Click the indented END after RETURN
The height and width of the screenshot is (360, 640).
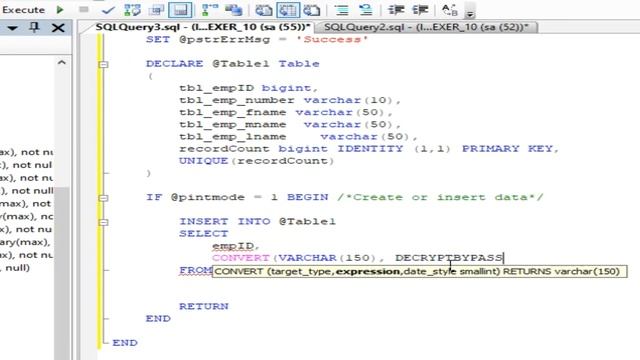pos(158,319)
